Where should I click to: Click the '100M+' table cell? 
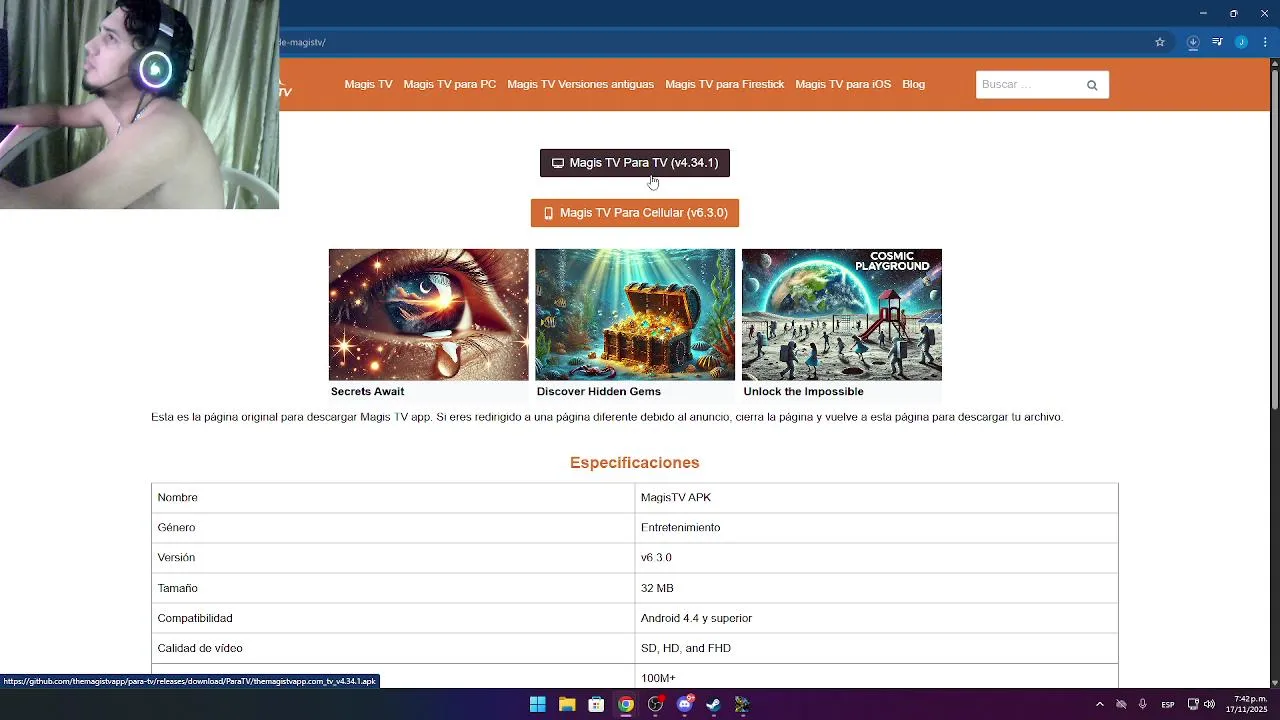(x=876, y=677)
